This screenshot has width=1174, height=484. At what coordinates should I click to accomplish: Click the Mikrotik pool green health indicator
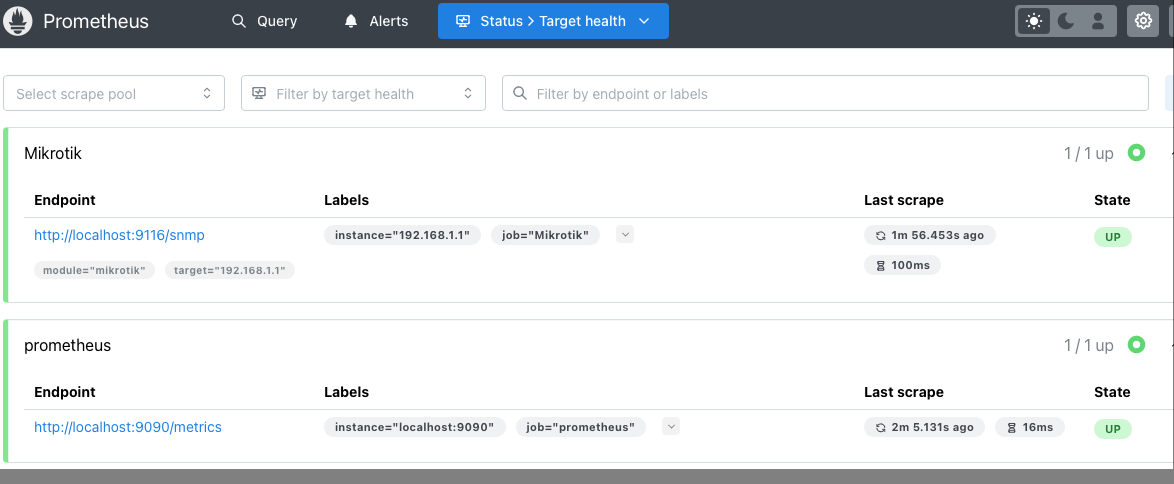click(x=1136, y=153)
